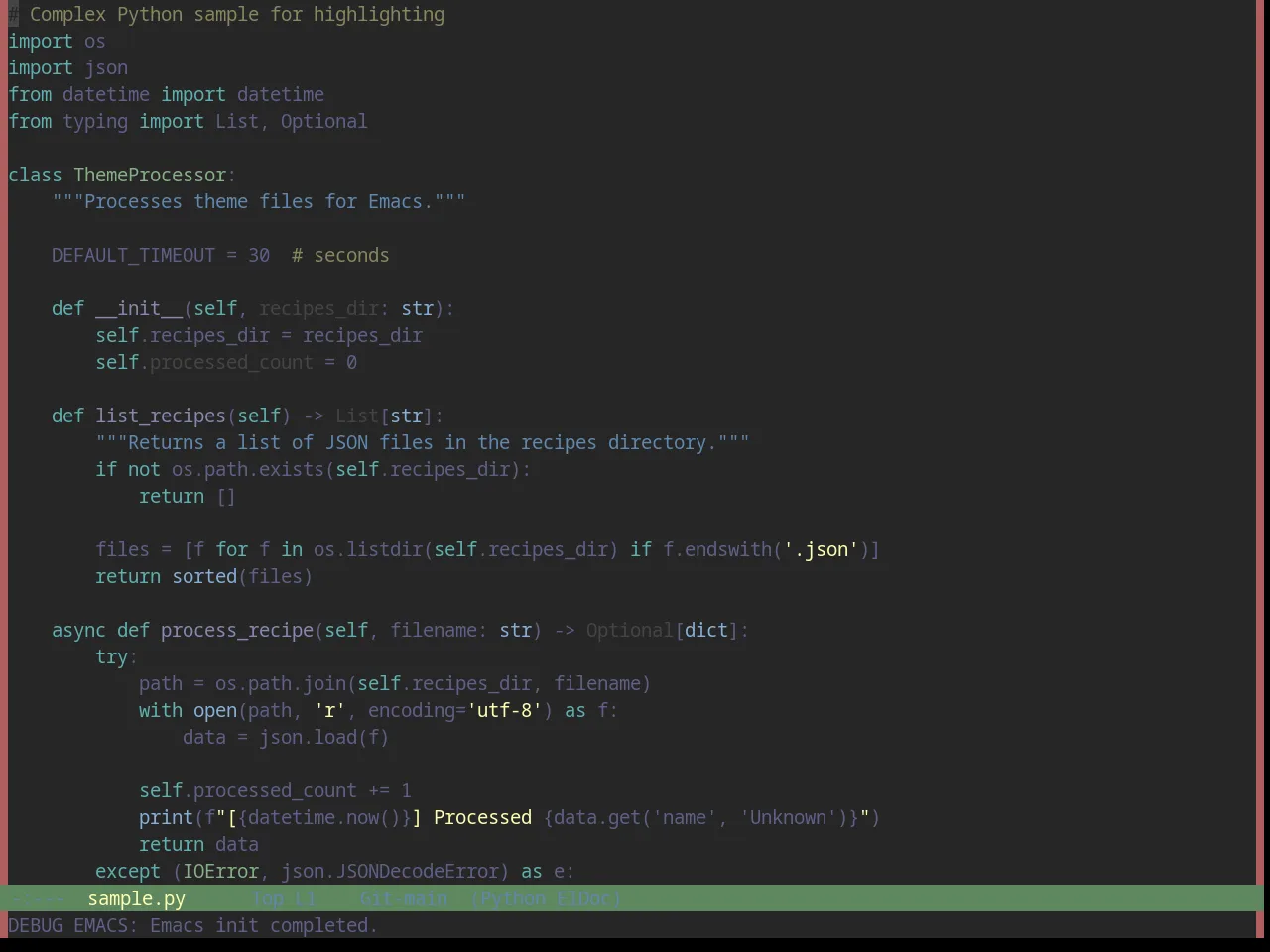
Task: Click the 'return sorted(files)' line
Action: 204,576
